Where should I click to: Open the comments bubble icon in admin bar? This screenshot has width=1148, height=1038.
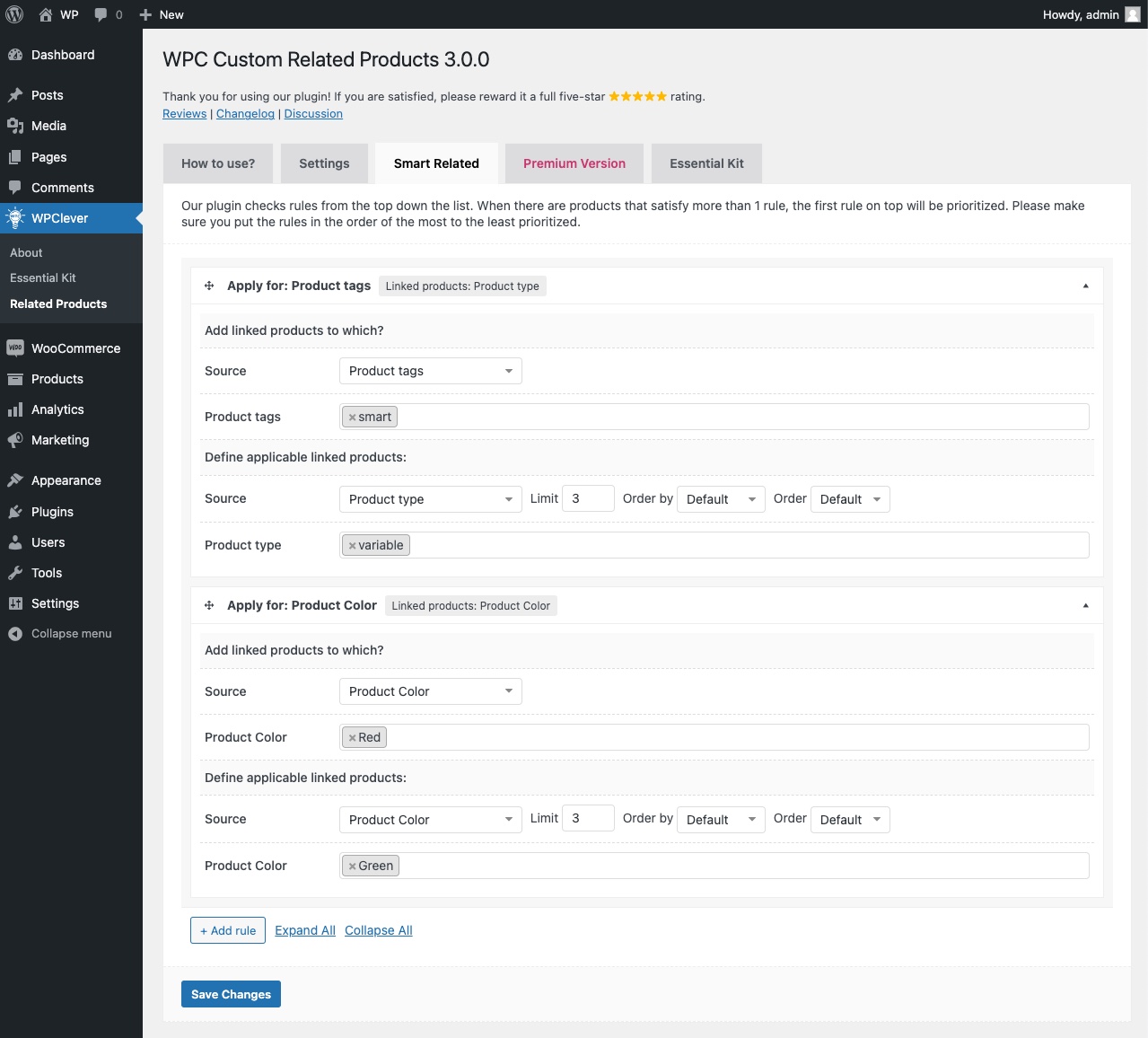[x=101, y=14]
